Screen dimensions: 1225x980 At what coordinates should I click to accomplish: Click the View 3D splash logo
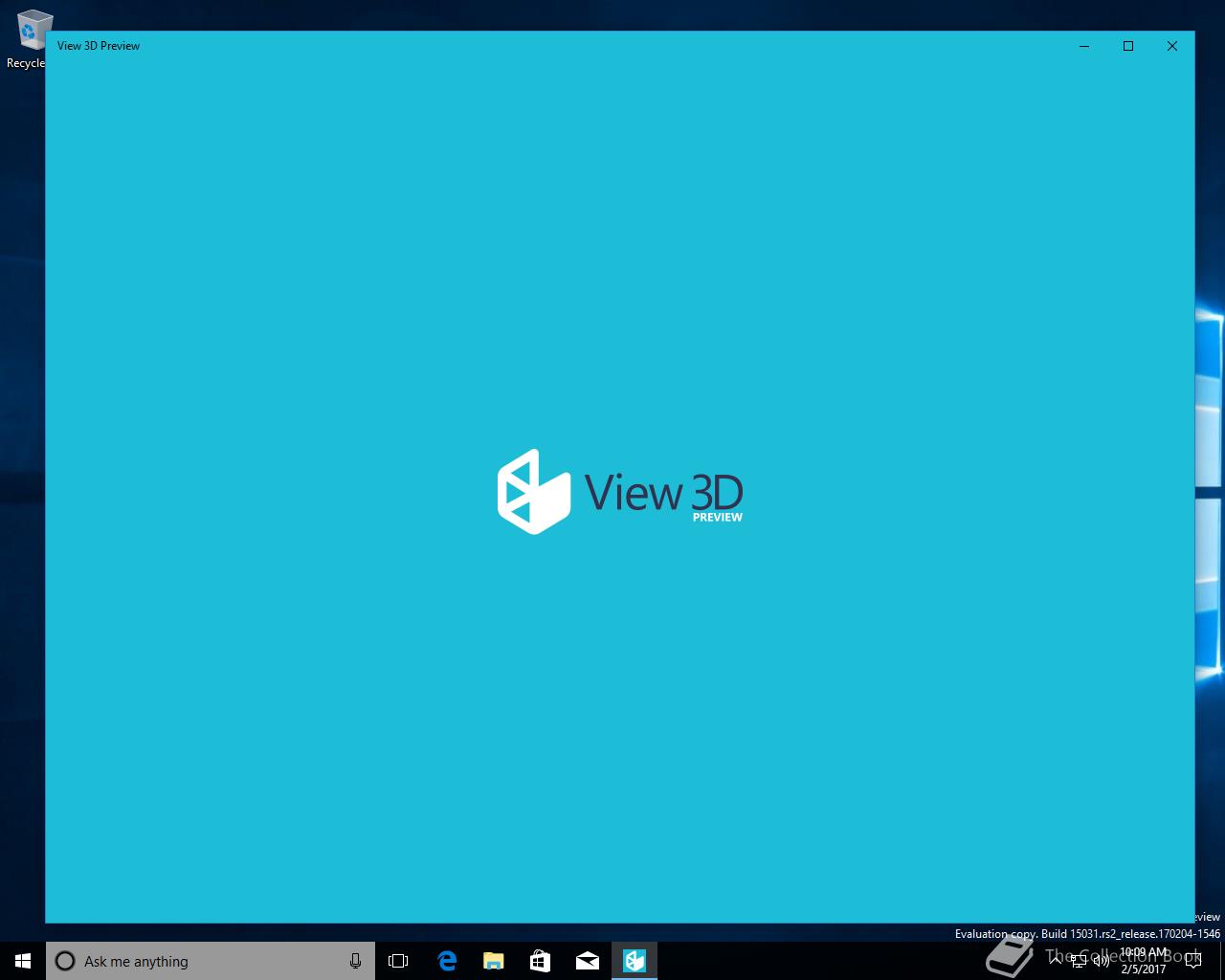click(x=620, y=492)
